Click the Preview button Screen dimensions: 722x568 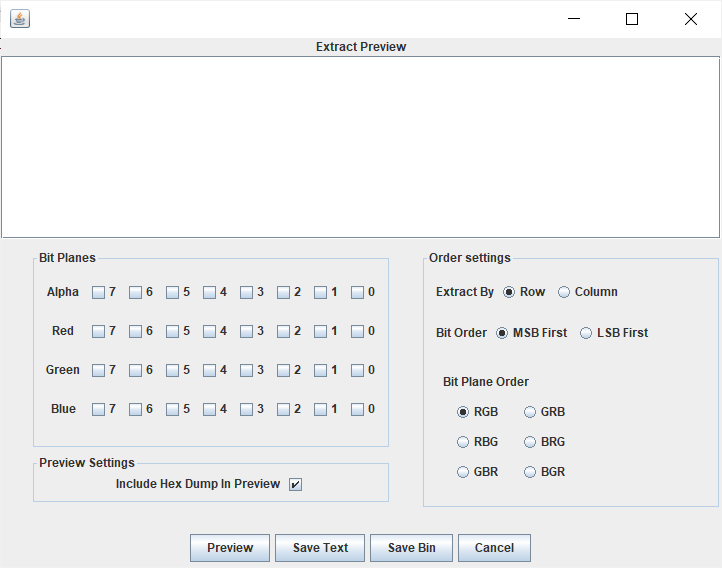[x=230, y=548]
